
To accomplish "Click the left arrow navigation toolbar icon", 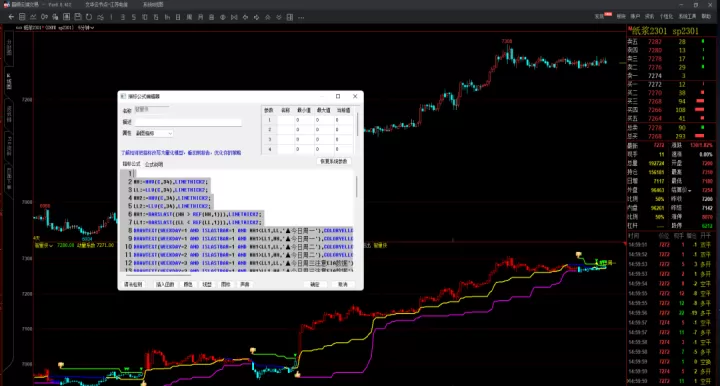I will tap(245, 17).
